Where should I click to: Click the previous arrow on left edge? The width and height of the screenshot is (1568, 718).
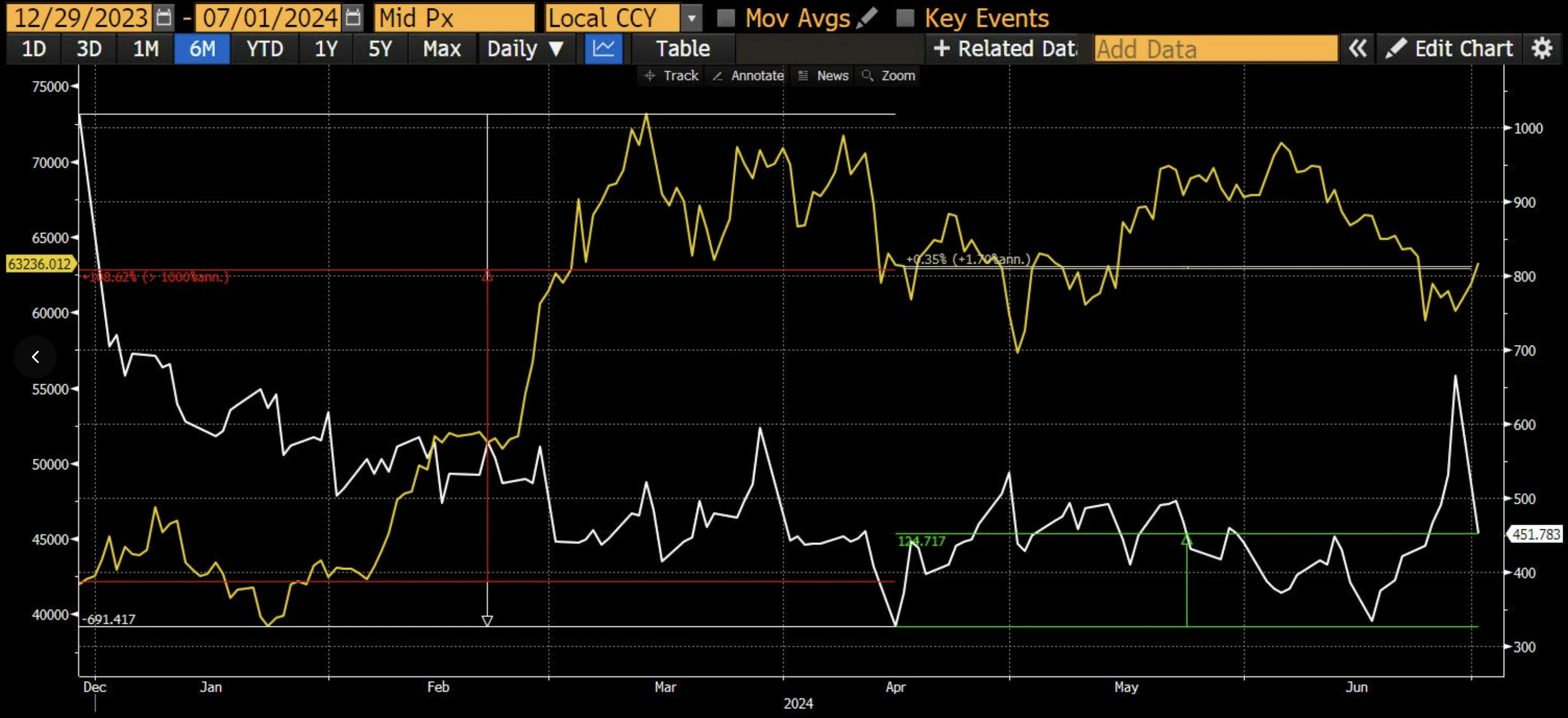click(35, 357)
